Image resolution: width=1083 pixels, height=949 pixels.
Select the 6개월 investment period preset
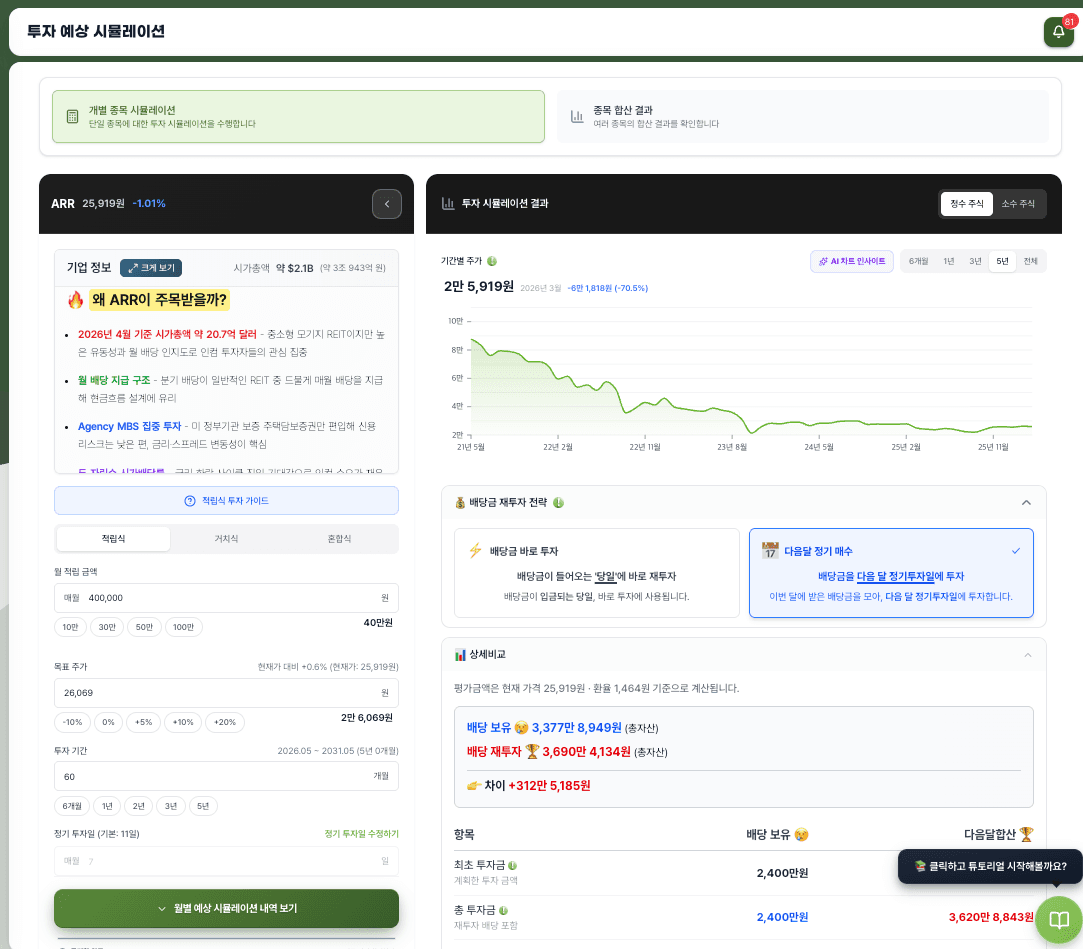point(72,806)
